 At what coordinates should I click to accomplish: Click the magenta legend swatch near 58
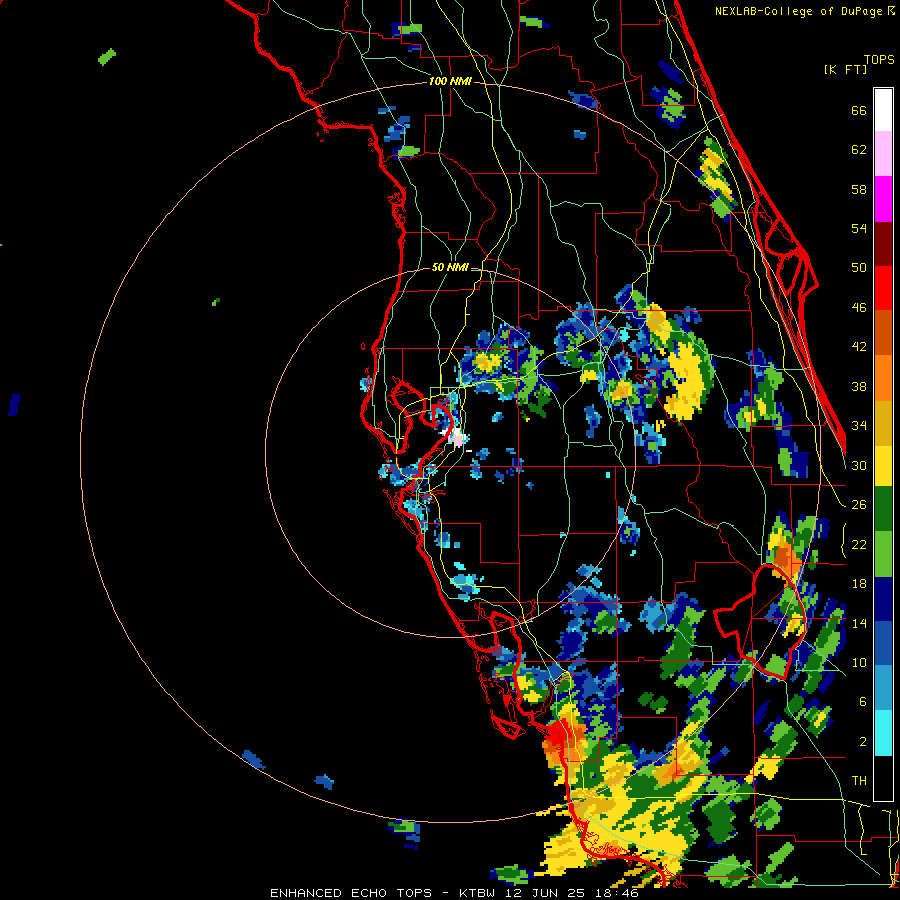pyautogui.click(x=883, y=199)
